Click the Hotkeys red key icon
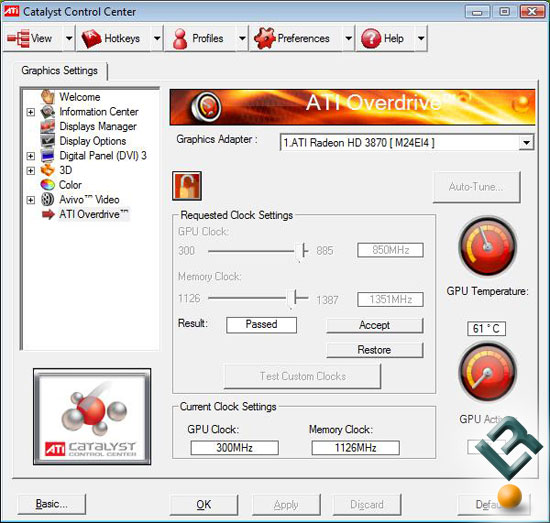The image size is (550, 523). [x=91, y=39]
